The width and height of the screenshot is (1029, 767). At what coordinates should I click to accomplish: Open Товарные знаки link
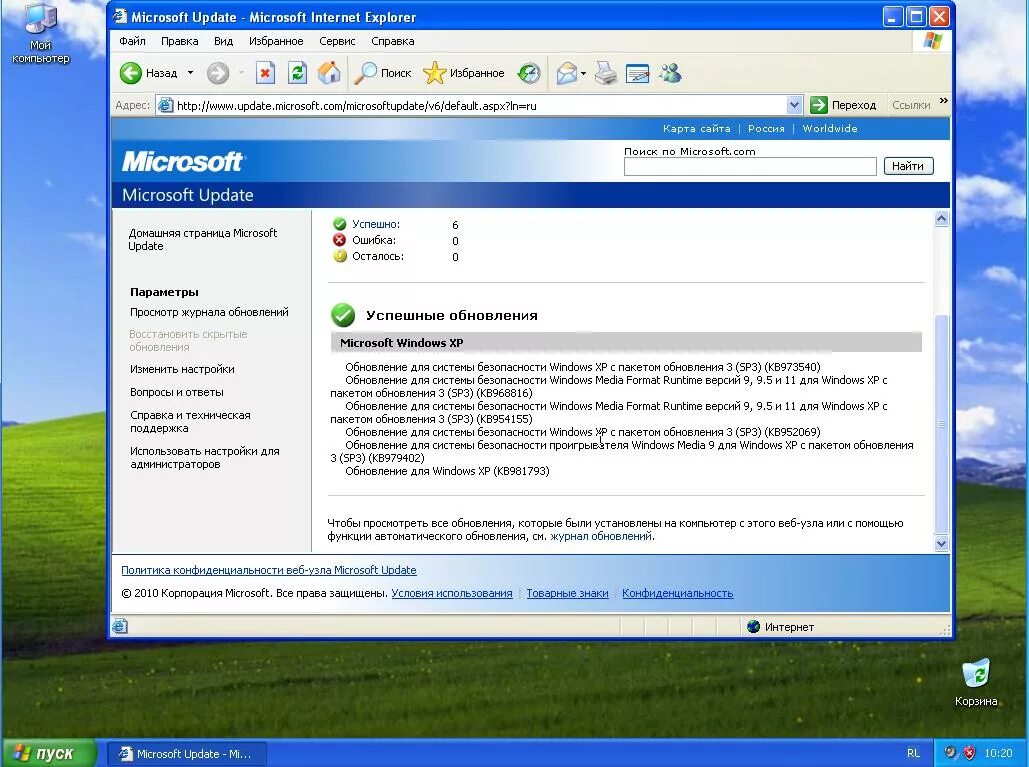567,593
